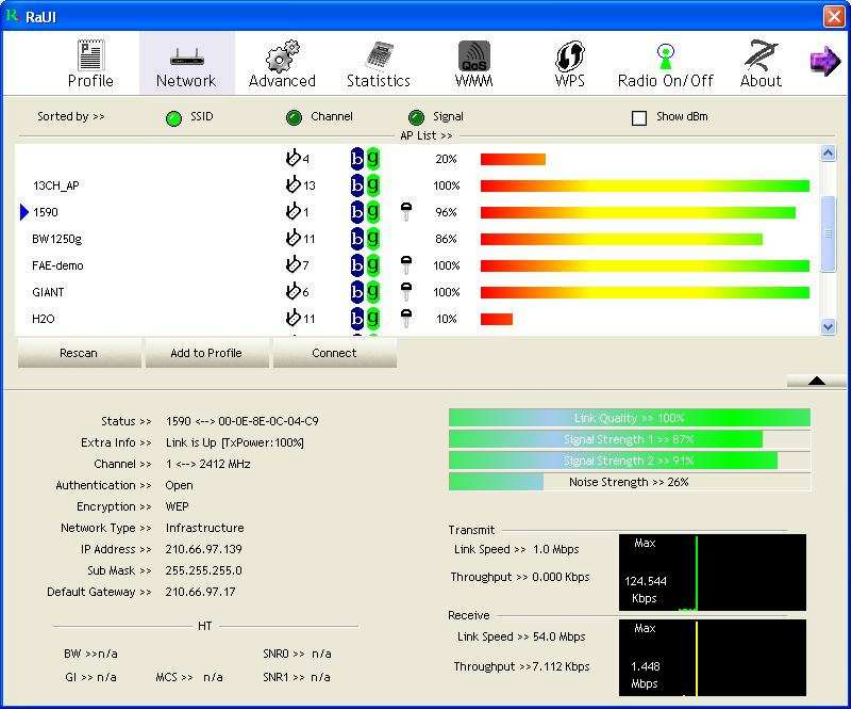Click the IP address 210.66.97.139
The image size is (851, 709).
pos(204,549)
